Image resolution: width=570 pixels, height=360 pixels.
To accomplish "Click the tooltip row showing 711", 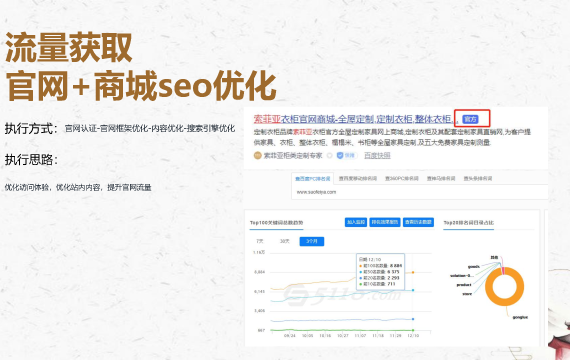I will click(x=377, y=284).
